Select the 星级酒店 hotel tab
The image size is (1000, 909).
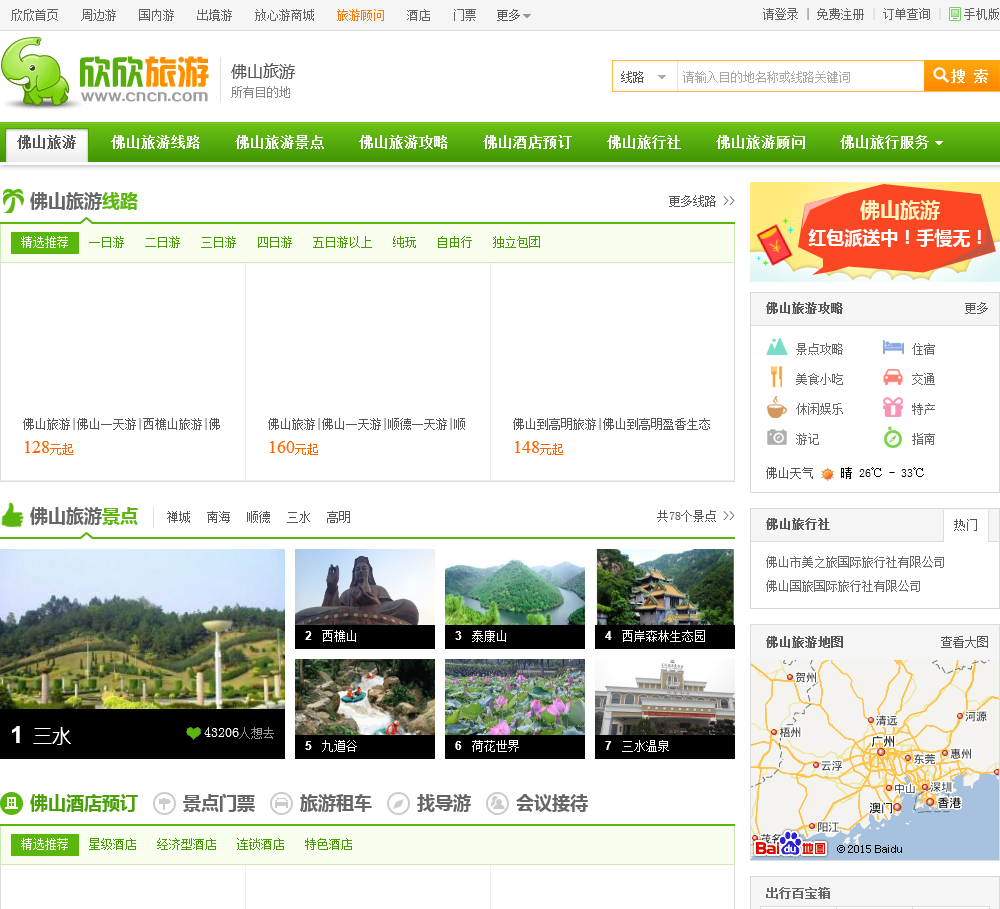[x=112, y=845]
